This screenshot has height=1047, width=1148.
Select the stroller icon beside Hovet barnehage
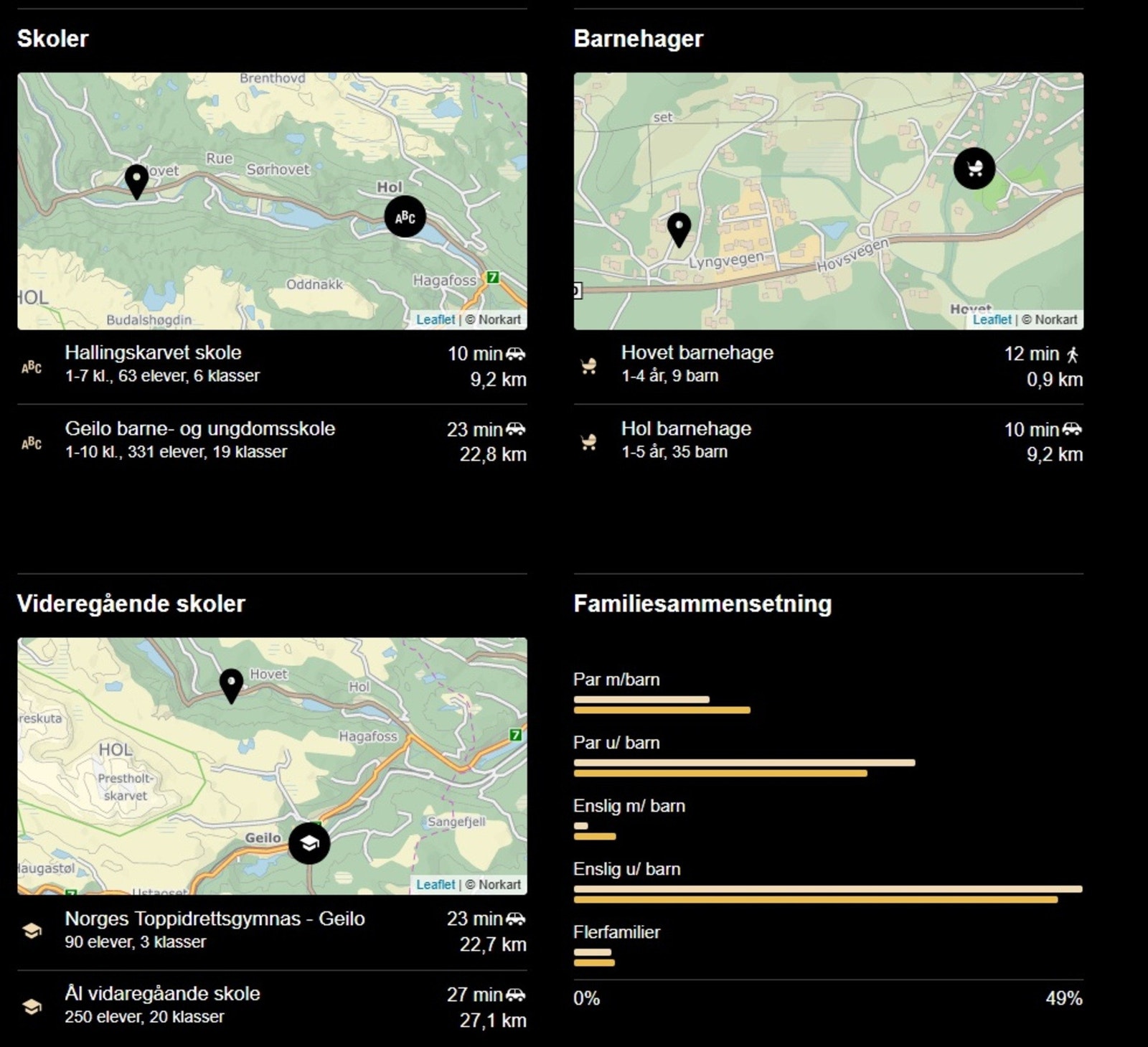(x=590, y=366)
